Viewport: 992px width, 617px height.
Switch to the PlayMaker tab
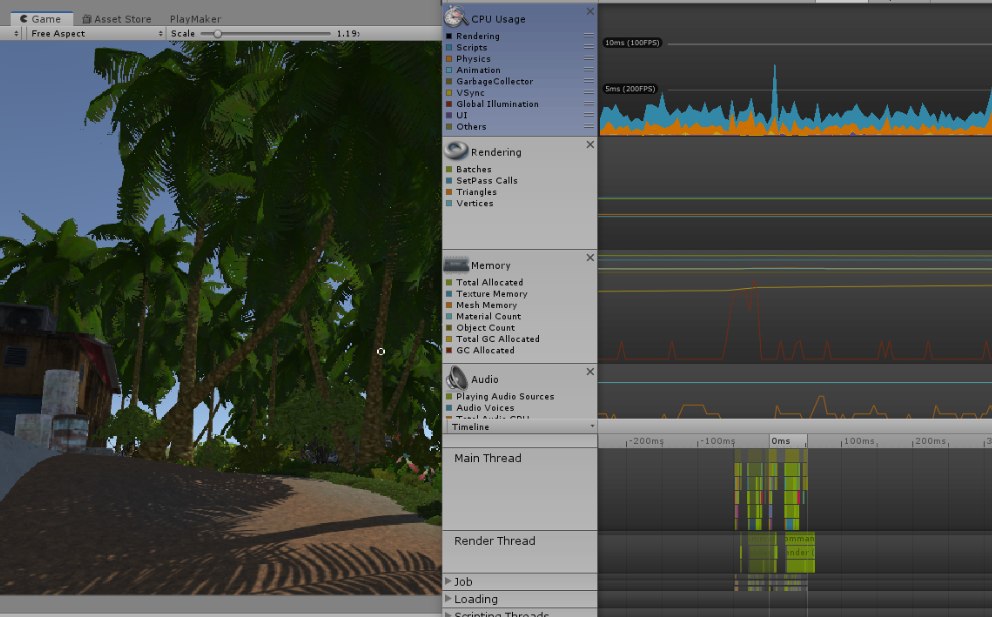[x=195, y=19]
